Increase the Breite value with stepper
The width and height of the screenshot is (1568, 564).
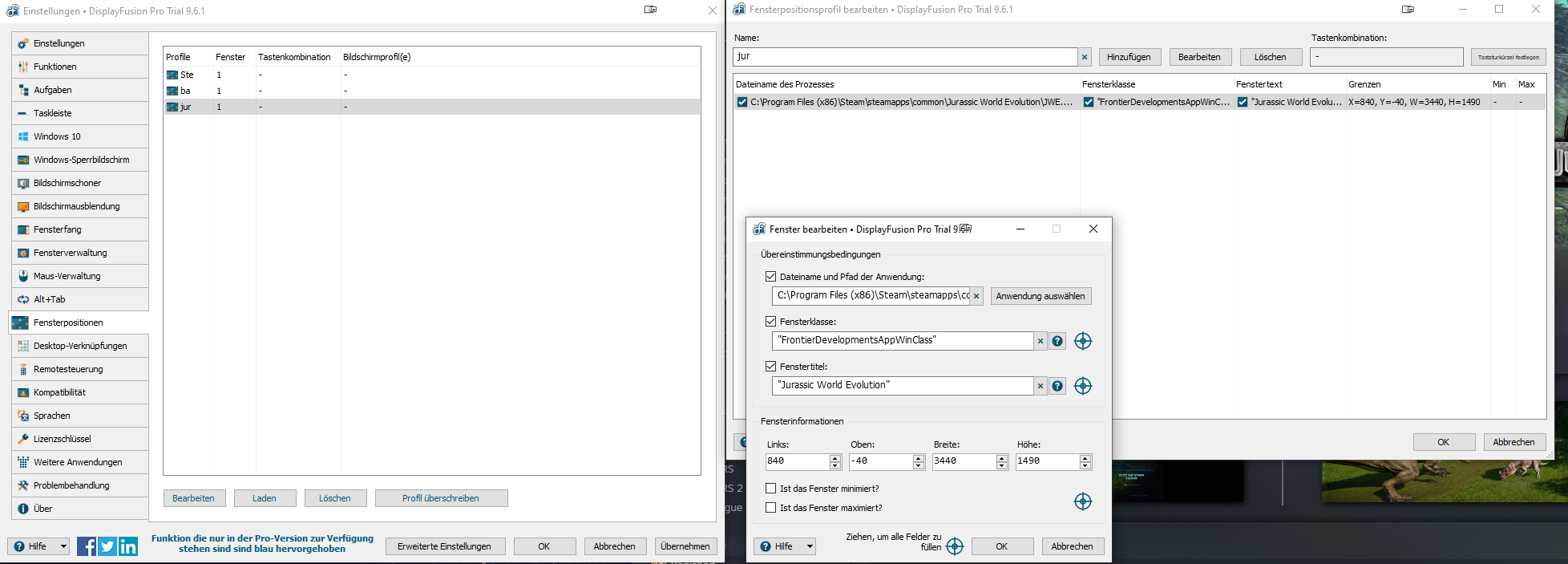click(1002, 458)
